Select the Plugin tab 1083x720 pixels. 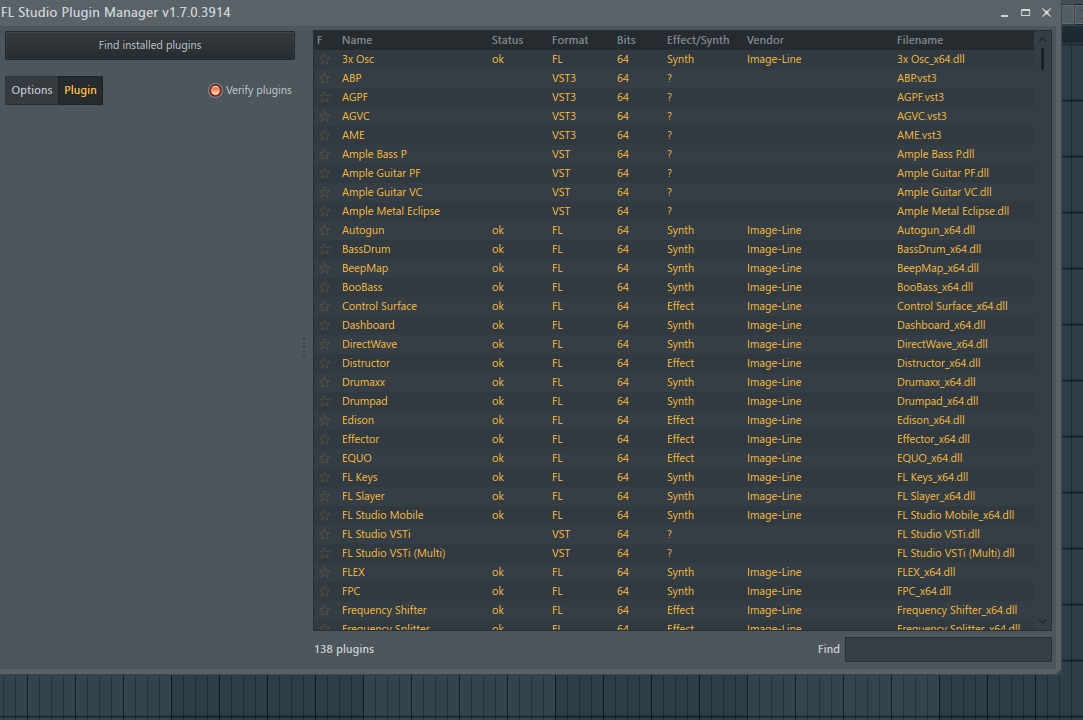click(x=80, y=91)
